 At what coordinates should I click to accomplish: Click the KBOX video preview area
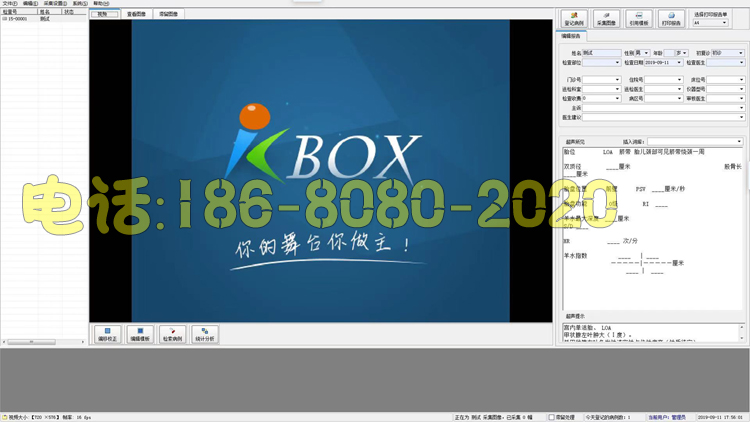(320, 171)
